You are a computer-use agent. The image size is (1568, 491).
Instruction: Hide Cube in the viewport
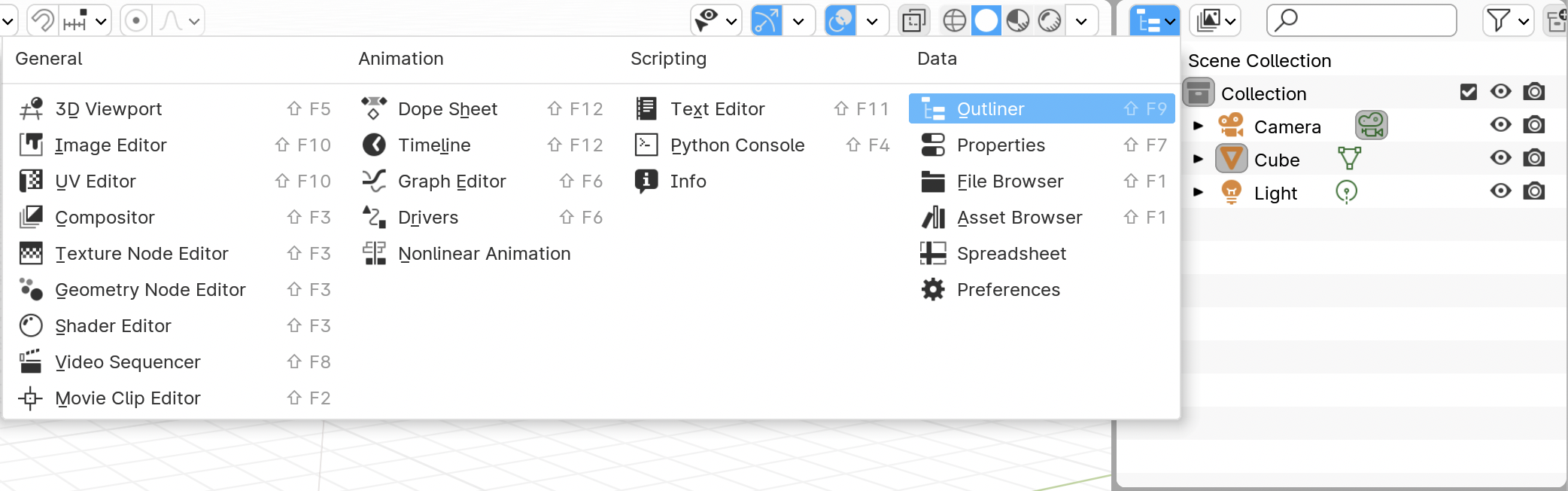(x=1501, y=158)
